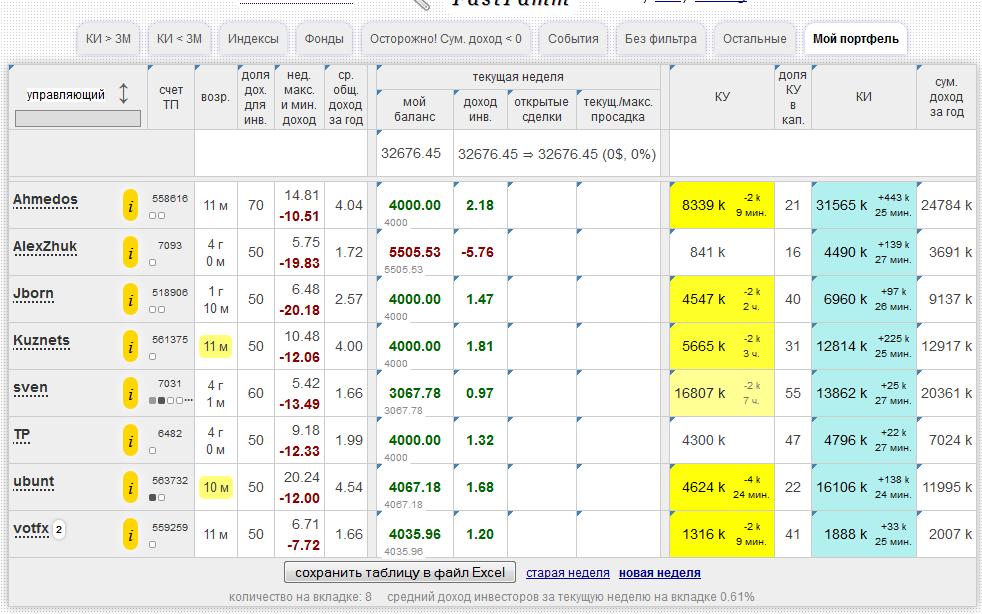Click account number 563732
The height and width of the screenshot is (614, 982).
(x=170, y=481)
